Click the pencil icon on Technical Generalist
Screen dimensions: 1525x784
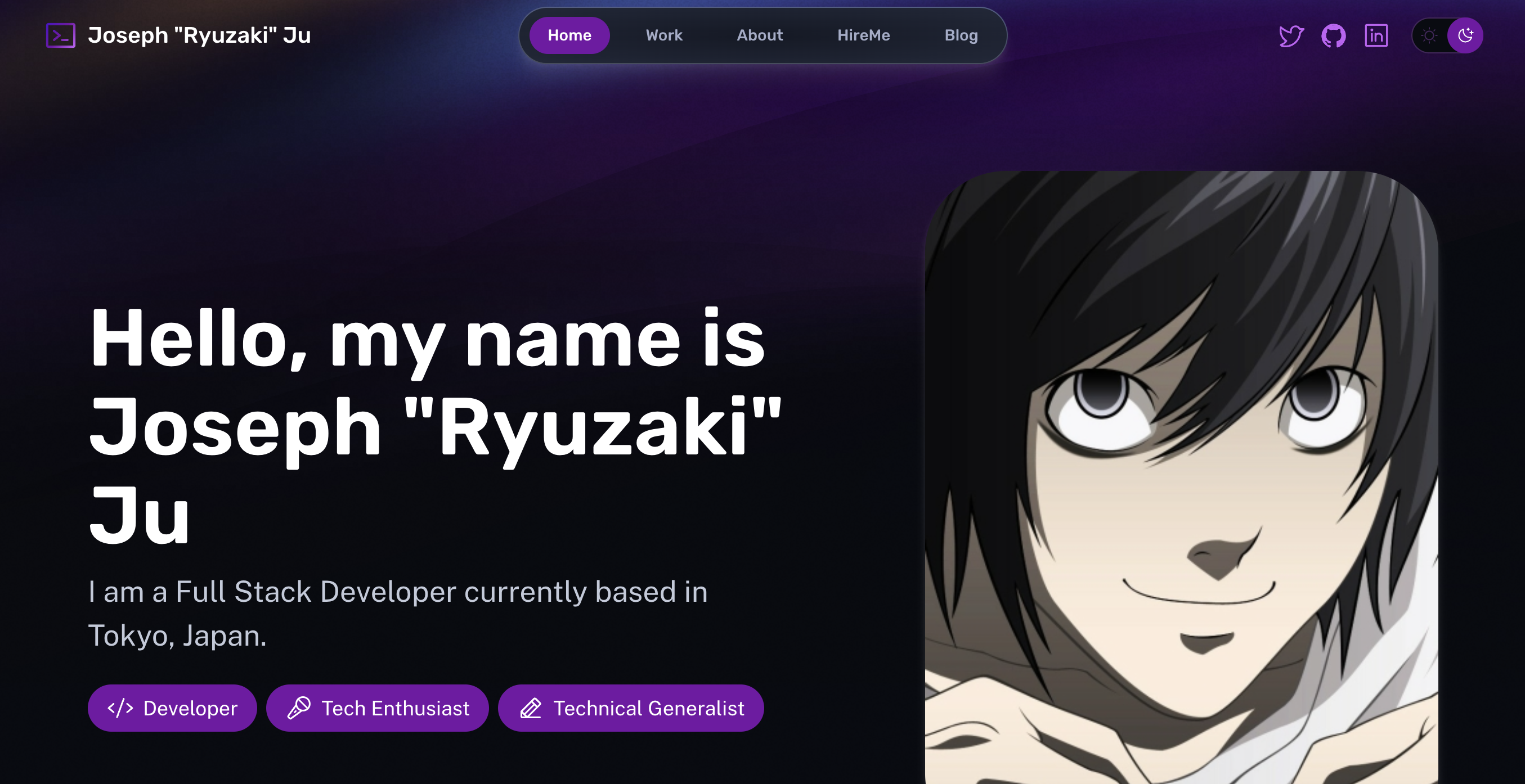531,708
